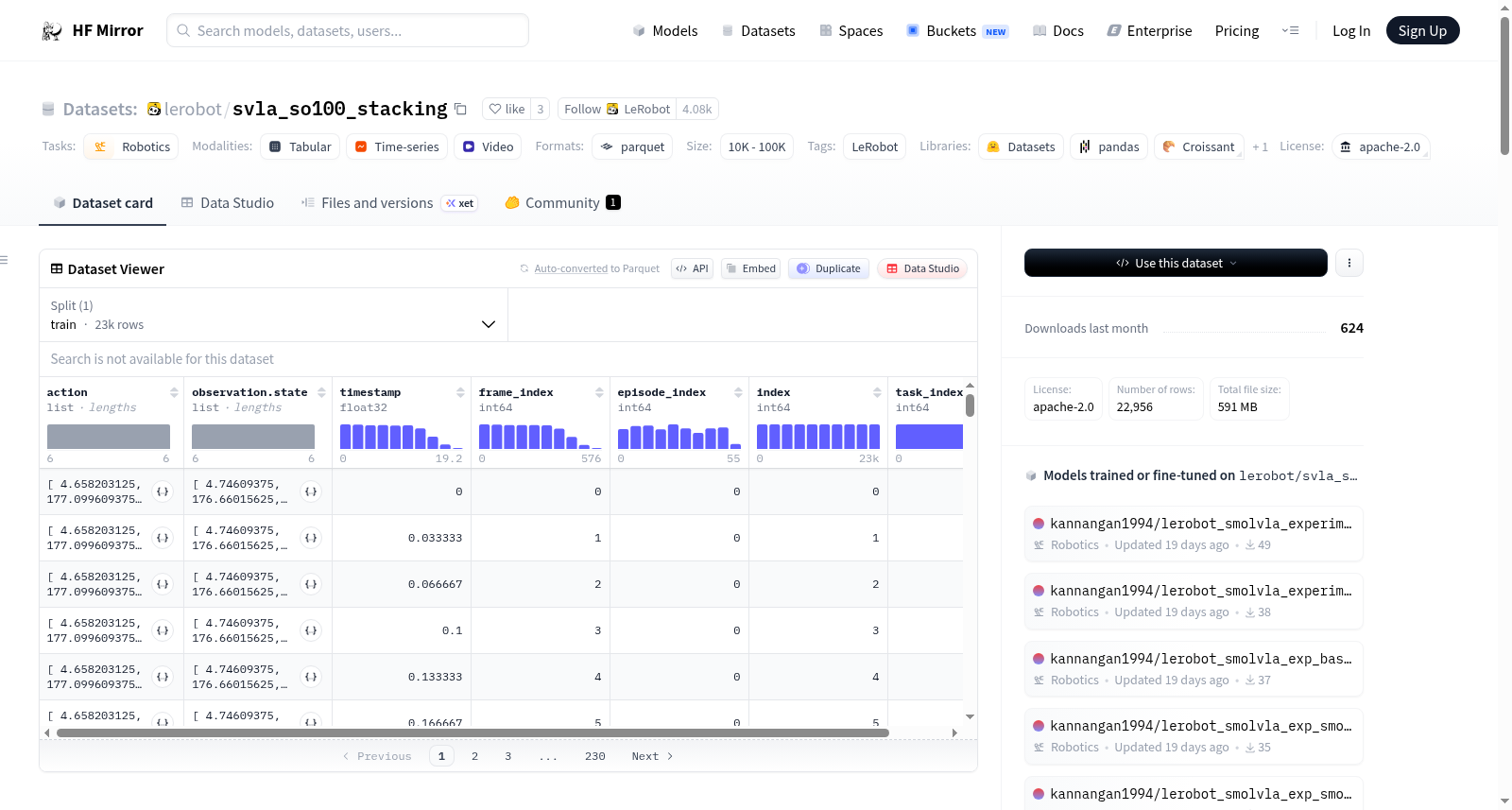Sort by the action column
The width and height of the screenshot is (1512, 810).
(174, 392)
